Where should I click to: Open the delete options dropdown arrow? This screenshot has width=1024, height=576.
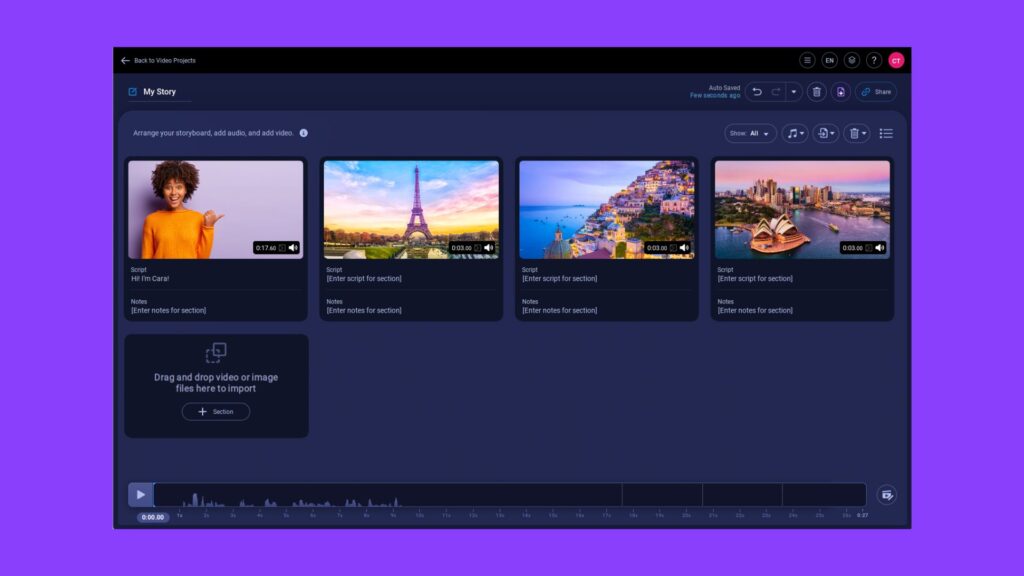(x=863, y=132)
